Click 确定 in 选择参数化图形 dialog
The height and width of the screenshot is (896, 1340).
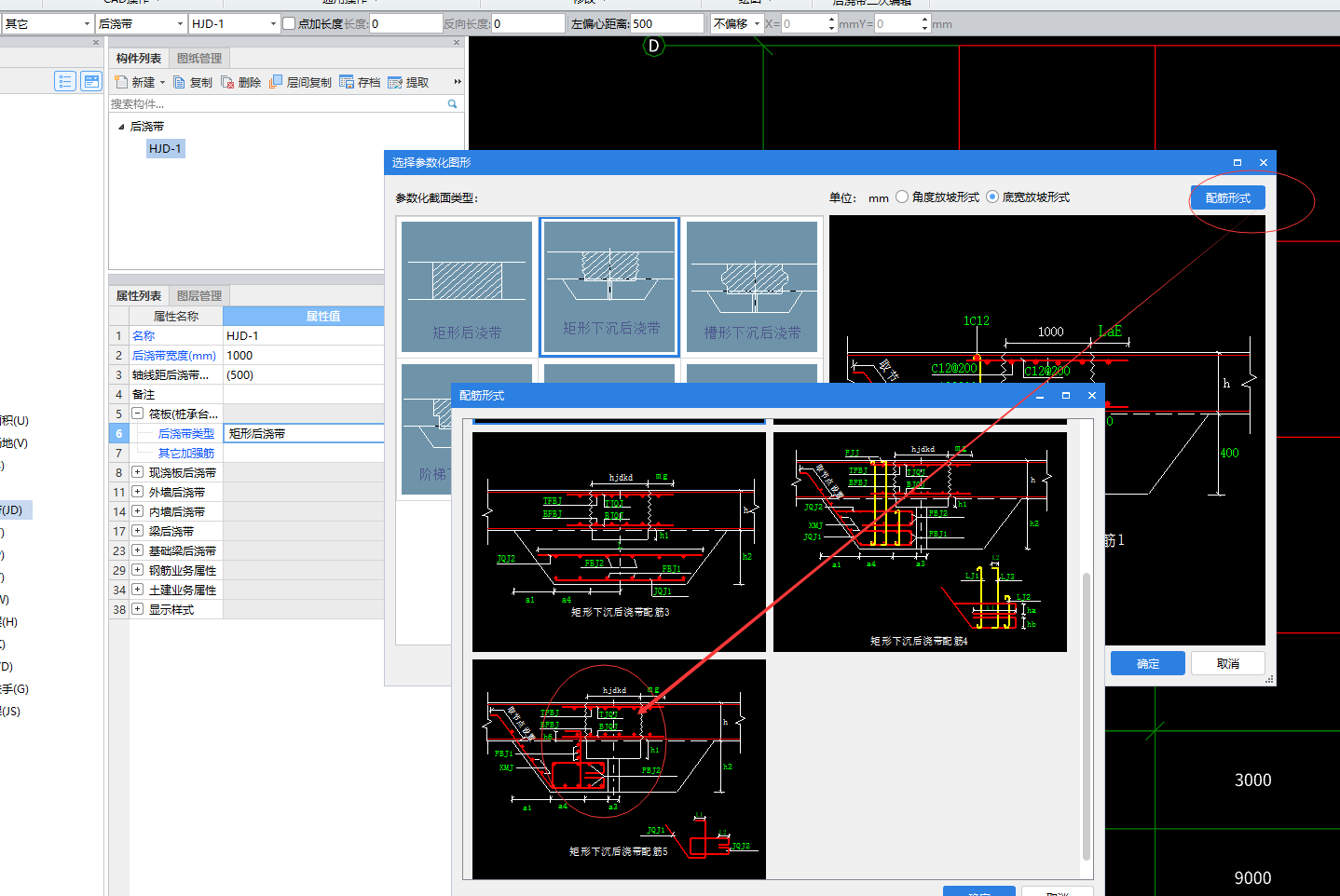pos(1148,663)
